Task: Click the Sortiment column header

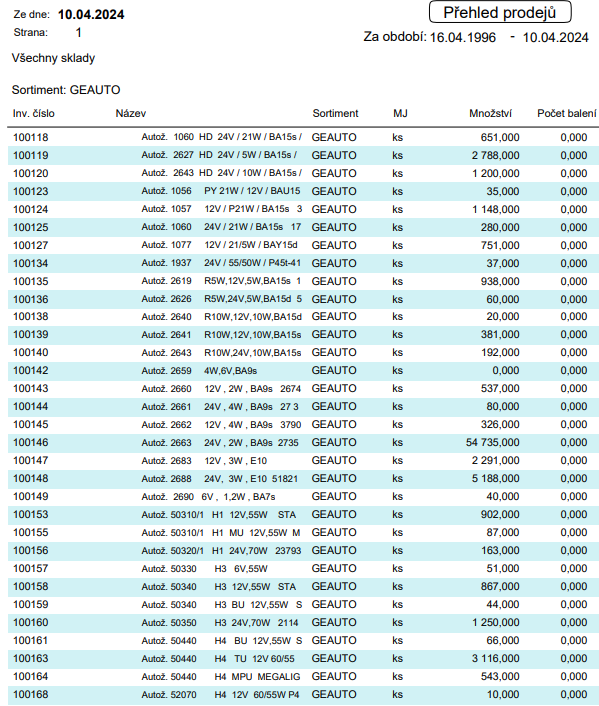Action: (335, 113)
